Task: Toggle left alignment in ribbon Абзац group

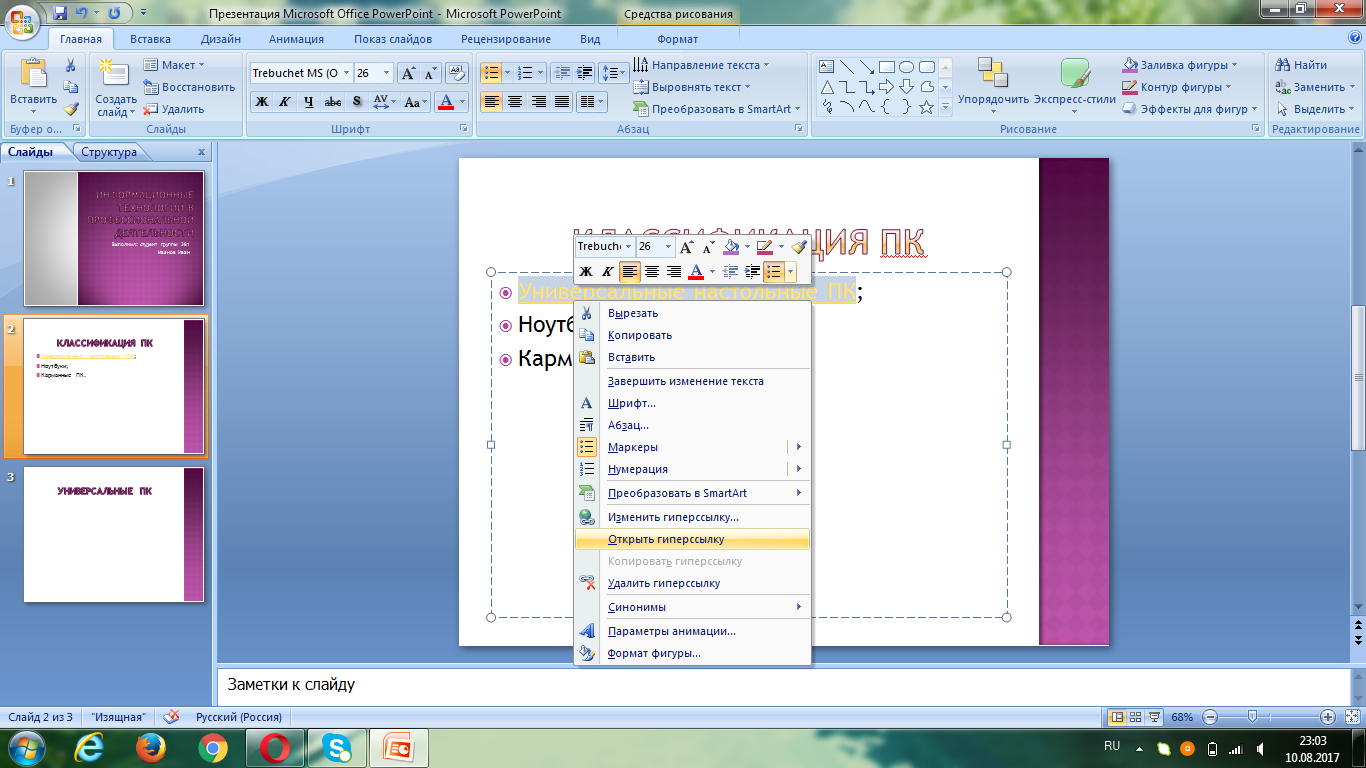Action: 491,102
